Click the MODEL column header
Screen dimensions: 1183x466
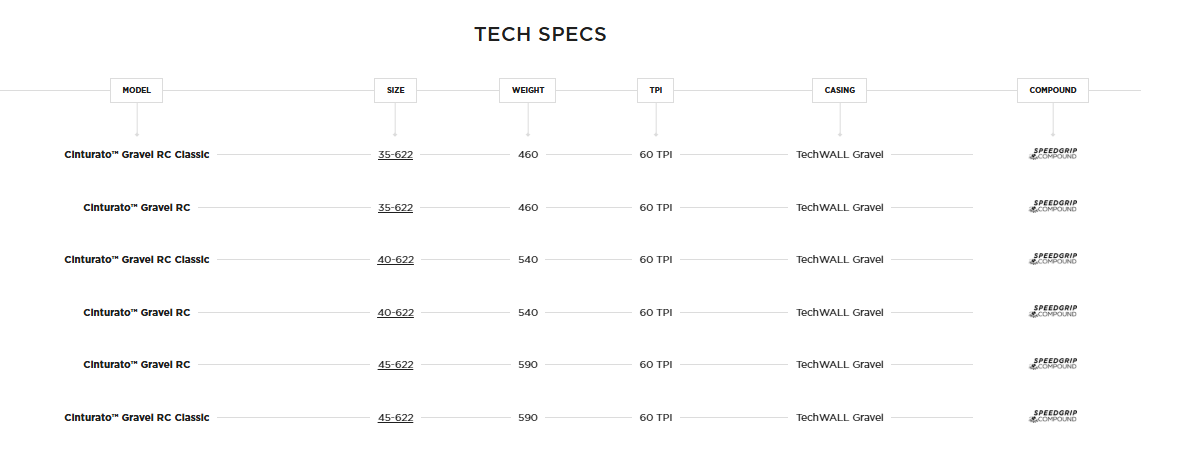click(x=136, y=90)
